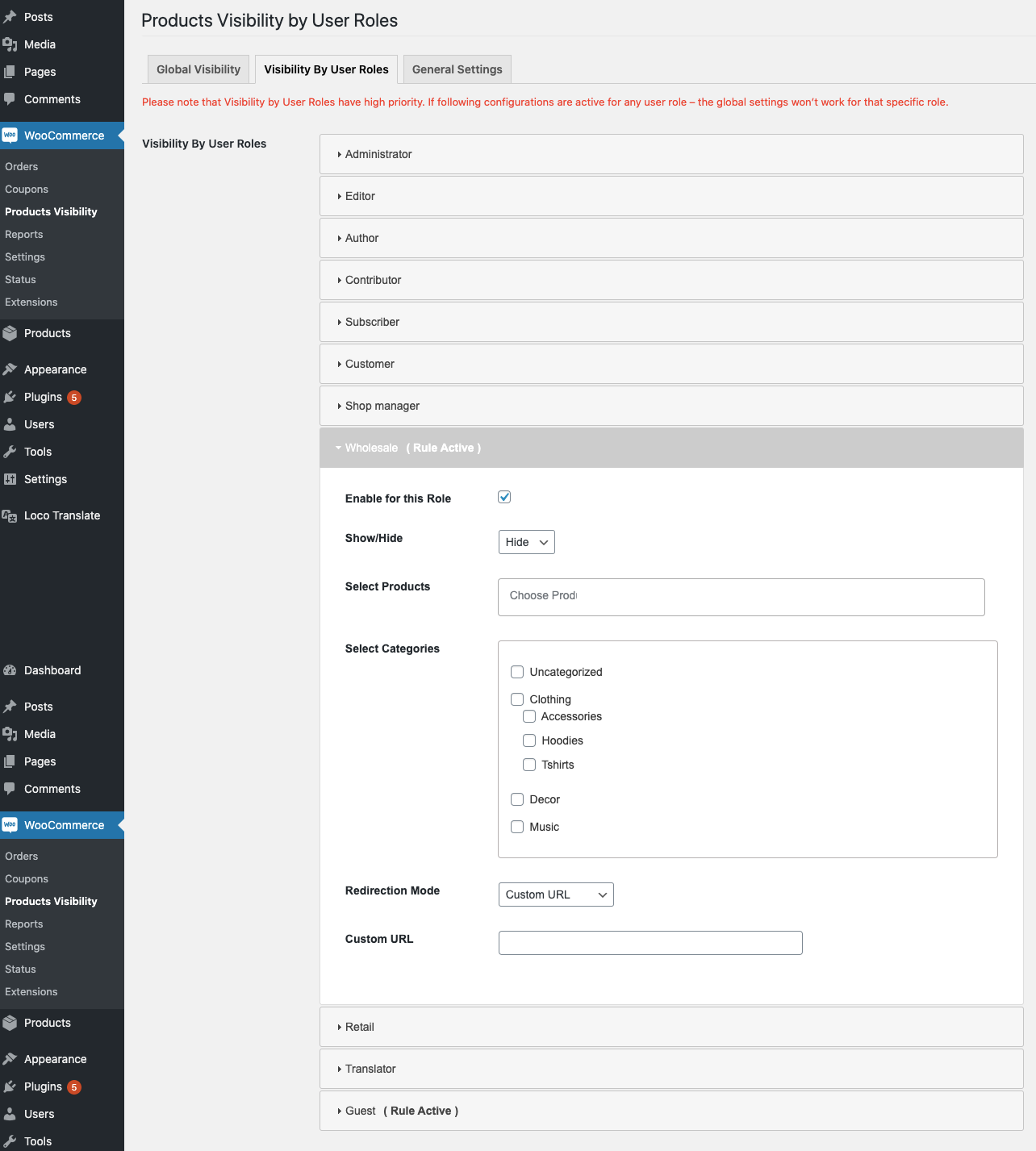Open the Redirection Mode dropdown
Image resolution: width=1036 pixels, height=1151 pixels.
tap(555, 894)
